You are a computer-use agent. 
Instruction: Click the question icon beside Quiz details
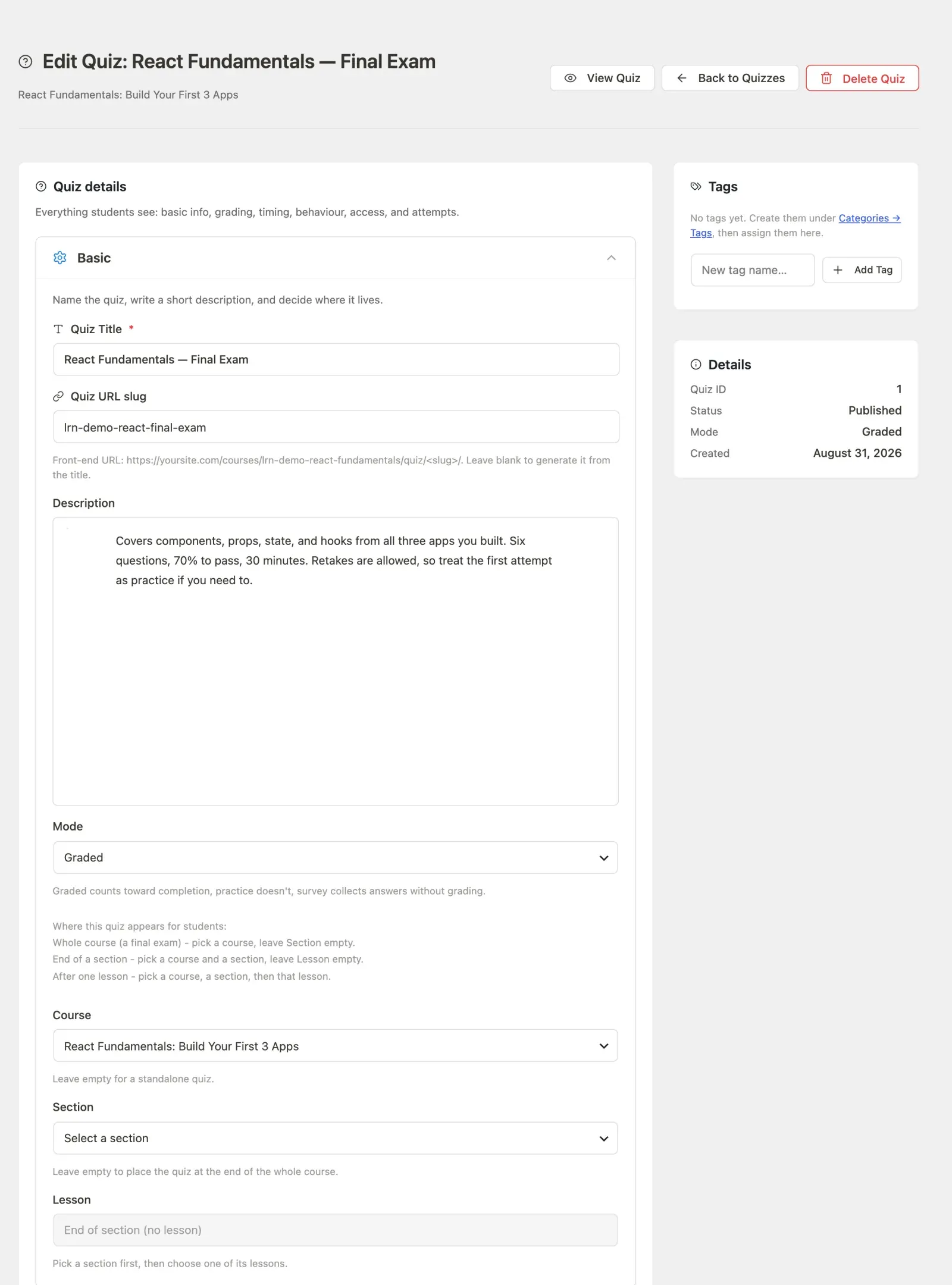pyautogui.click(x=41, y=186)
